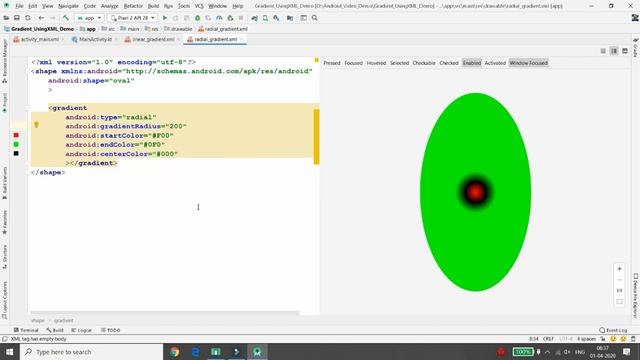The height and width of the screenshot is (360, 640).
Task: Switch to the activity_main.xml tab
Action: pos(40,40)
